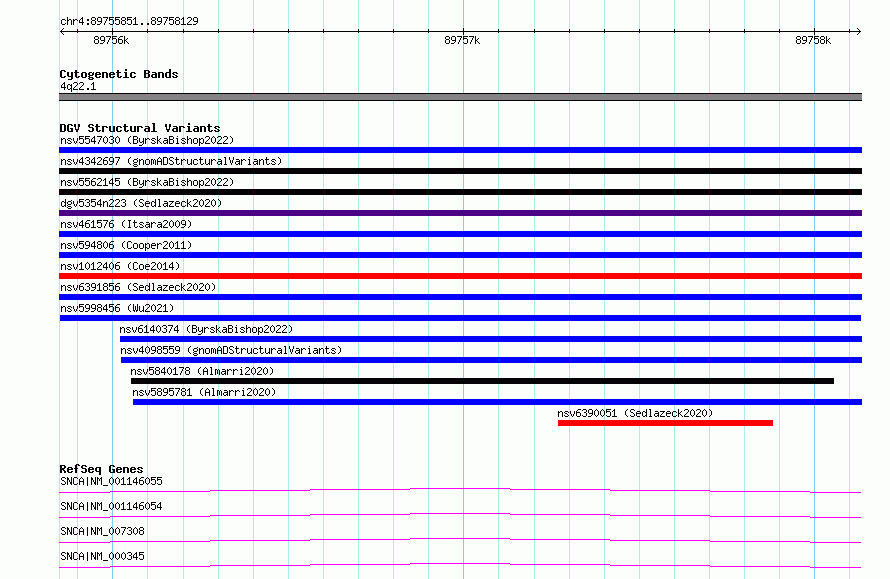The height and width of the screenshot is (579, 890).
Task: Click the blue bar for nsv6140374
Action: coord(491,339)
